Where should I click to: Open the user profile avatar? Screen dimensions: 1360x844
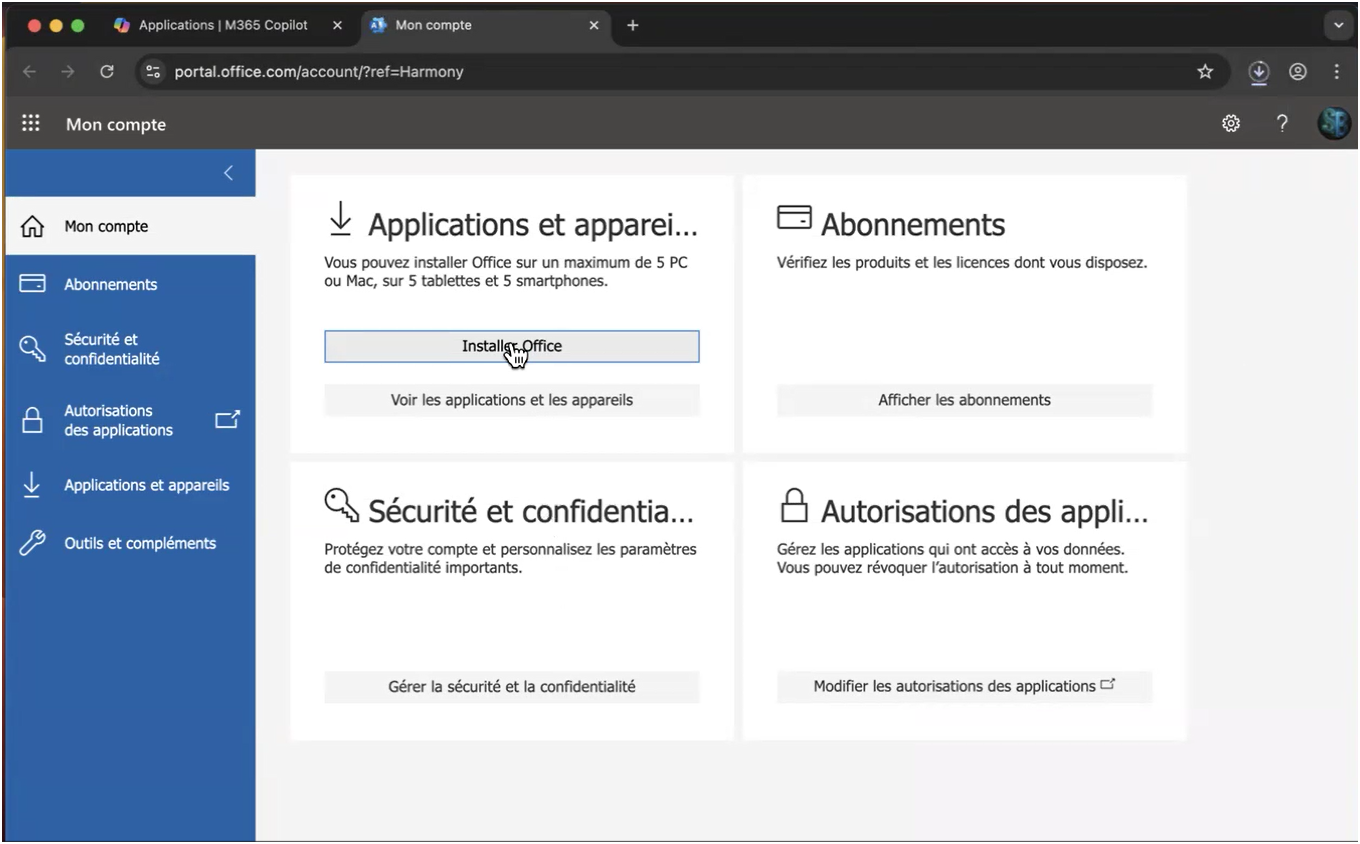pos(1333,123)
